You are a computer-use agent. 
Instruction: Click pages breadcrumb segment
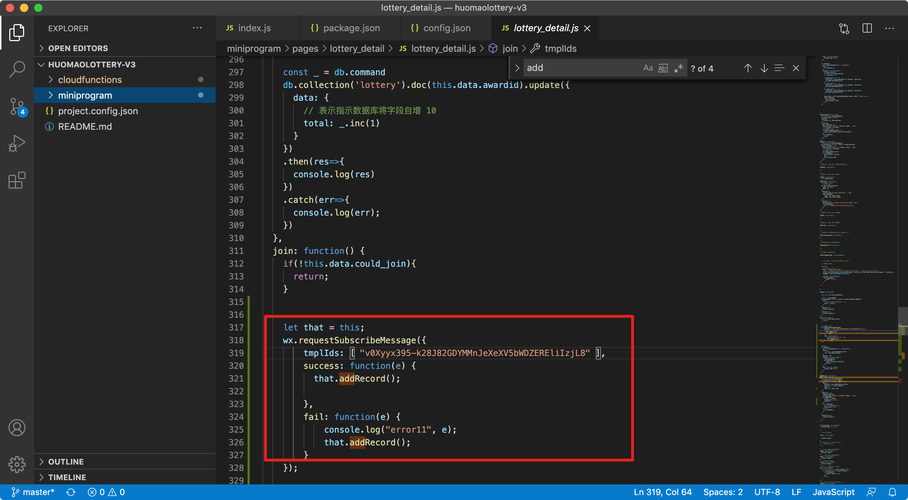tap(305, 49)
